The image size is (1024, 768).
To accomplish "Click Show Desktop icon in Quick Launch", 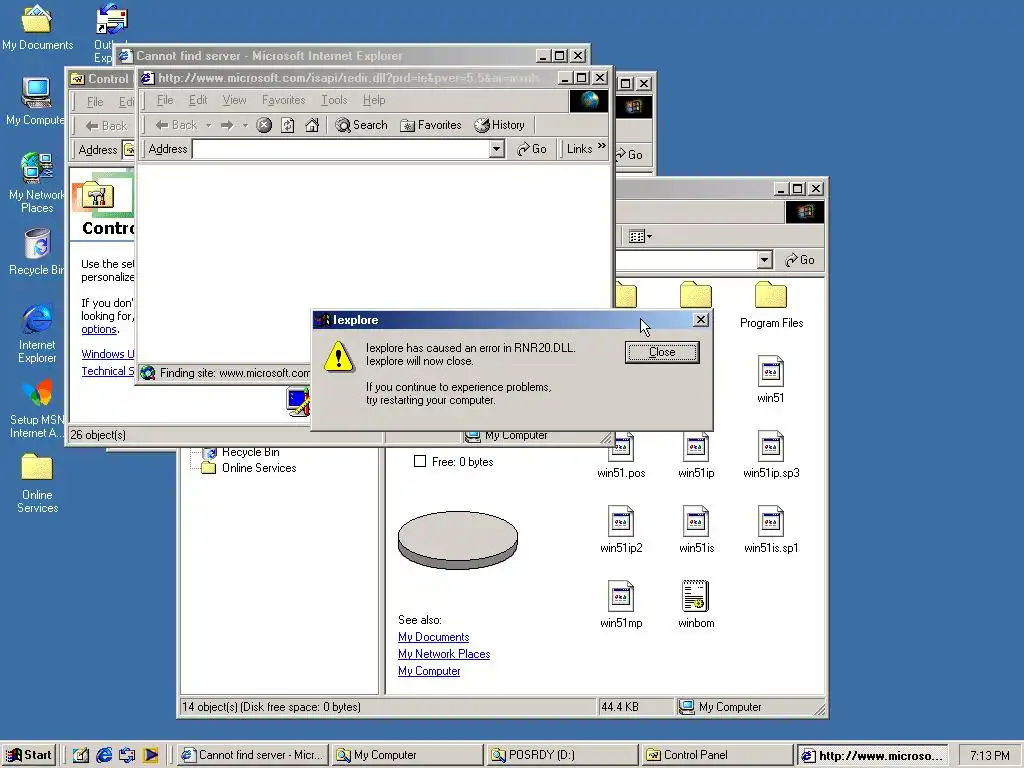I will [80, 755].
